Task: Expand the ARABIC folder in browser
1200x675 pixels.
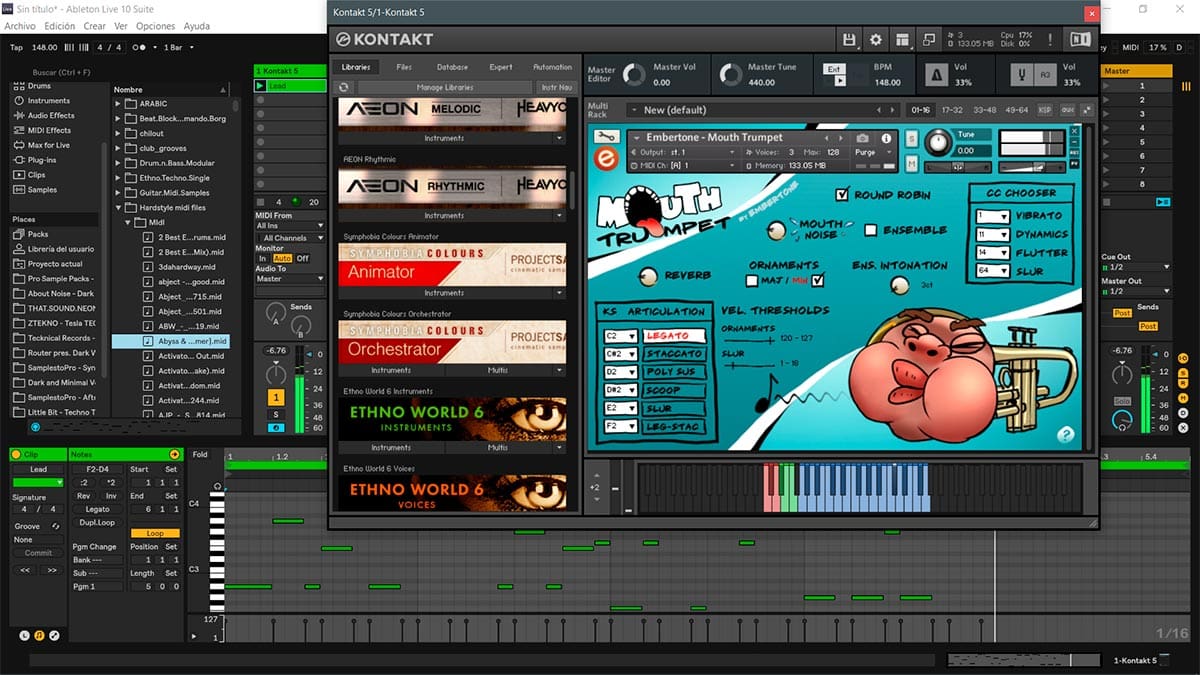Action: point(118,104)
